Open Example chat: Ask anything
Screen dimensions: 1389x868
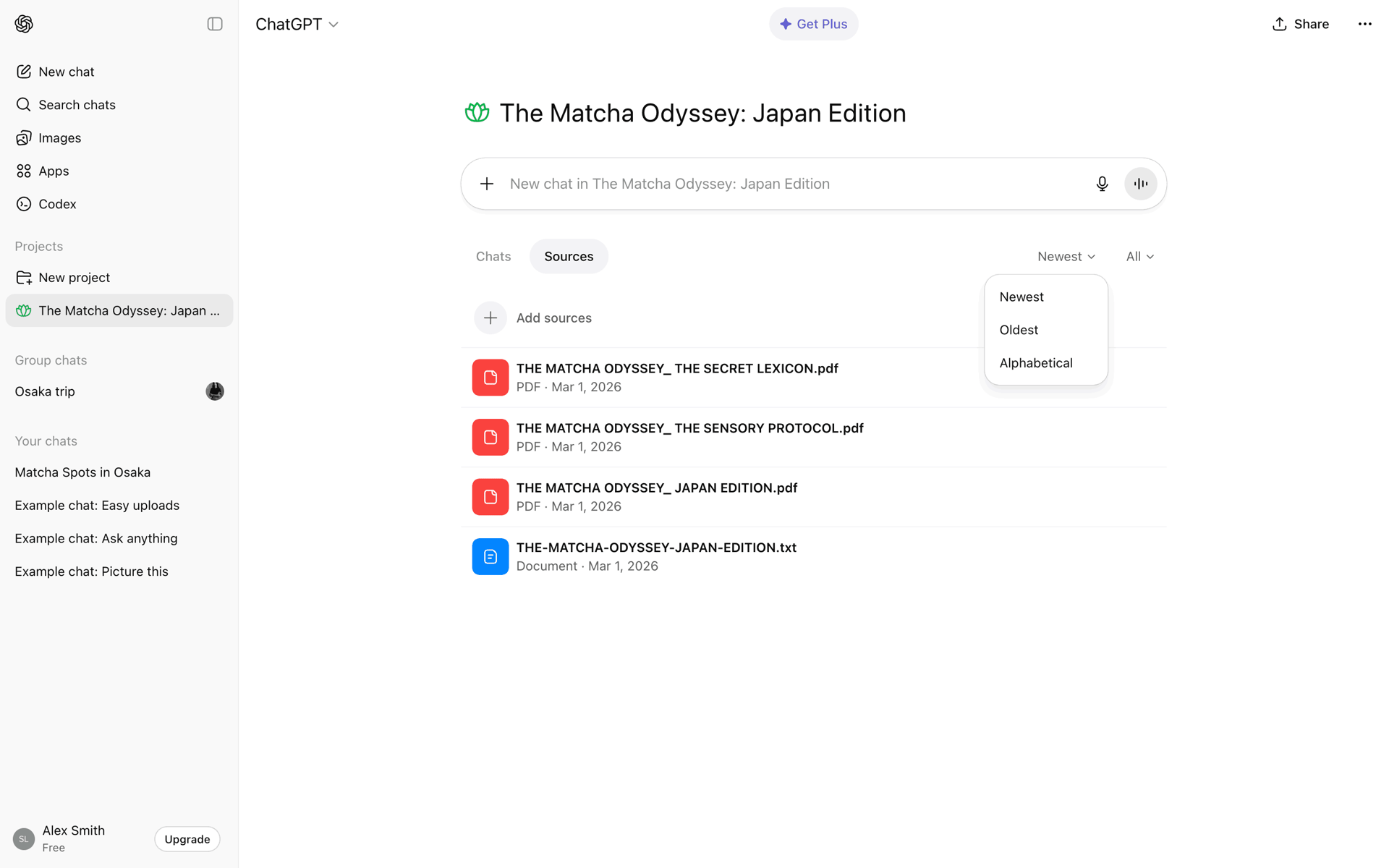point(119,538)
